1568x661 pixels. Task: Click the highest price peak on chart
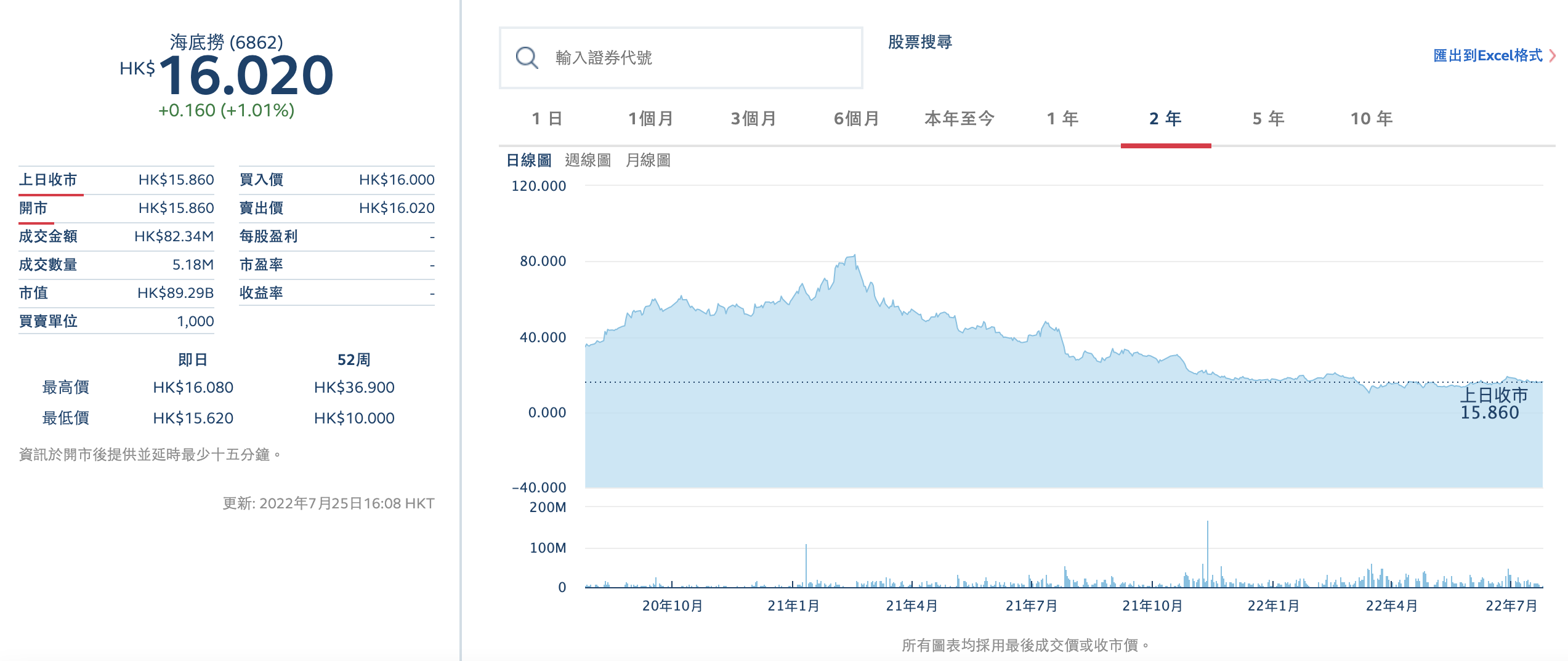point(854,256)
